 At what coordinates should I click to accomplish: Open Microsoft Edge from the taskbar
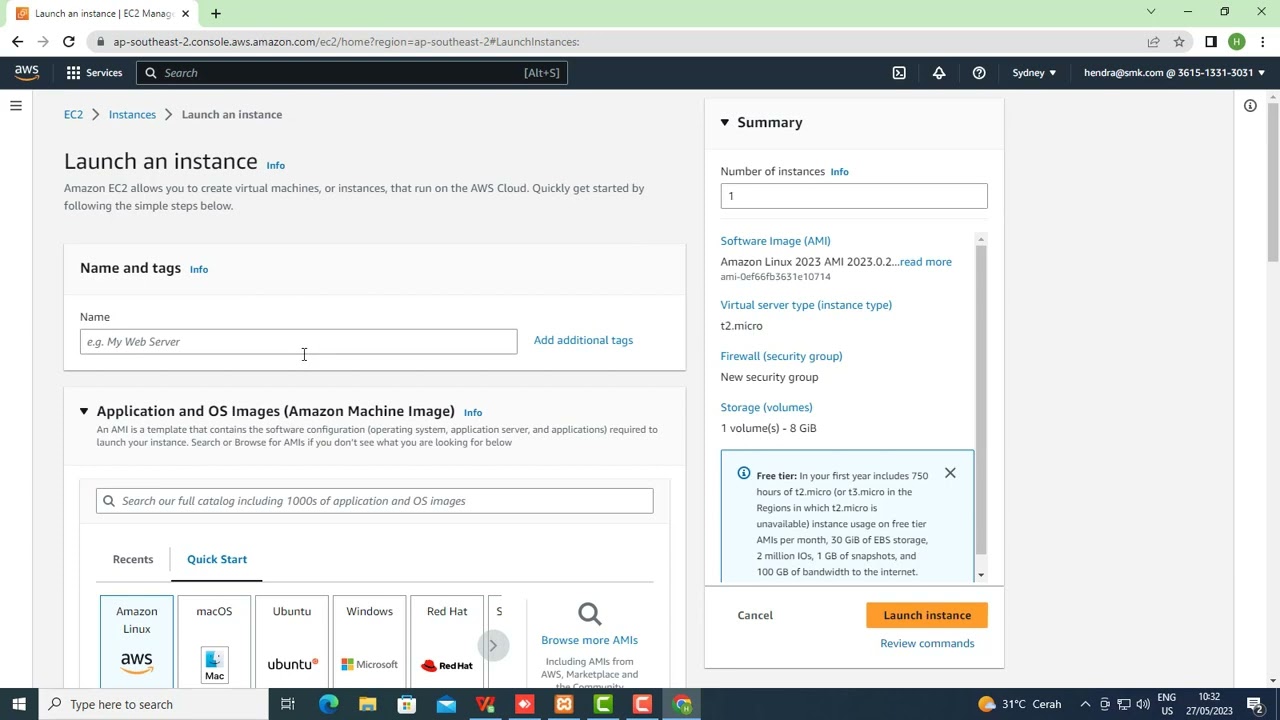pyautogui.click(x=328, y=704)
